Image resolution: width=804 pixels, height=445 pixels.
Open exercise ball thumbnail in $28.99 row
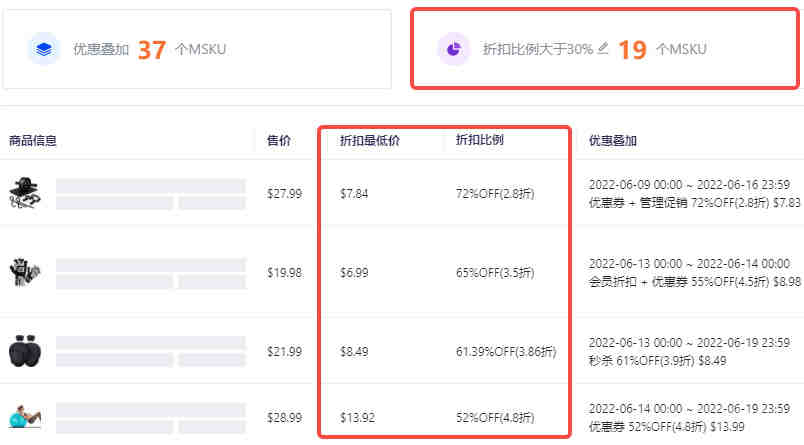pos(25,416)
